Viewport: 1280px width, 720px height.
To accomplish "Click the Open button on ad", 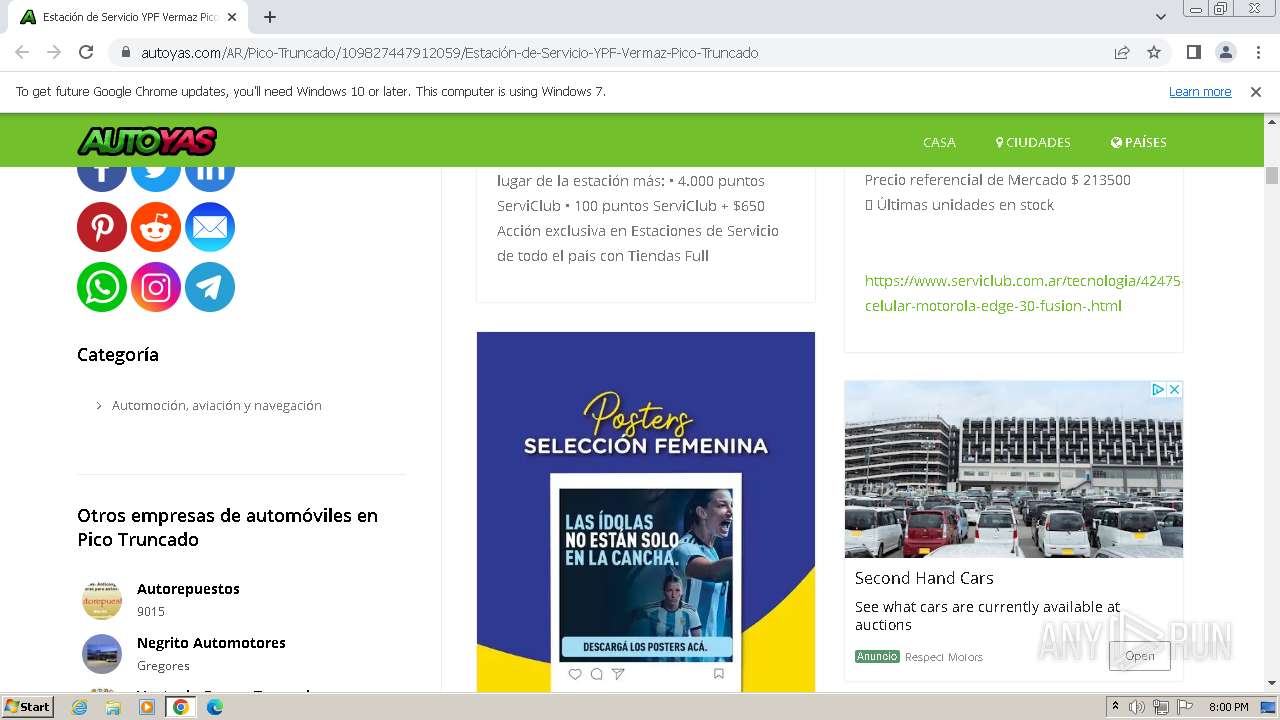I will click(1140, 656).
